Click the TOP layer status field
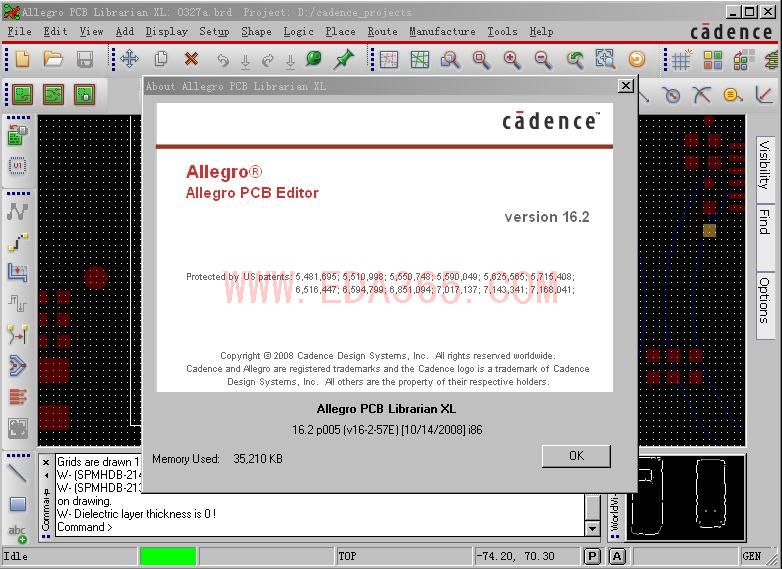The width and height of the screenshot is (782, 569). pos(403,556)
